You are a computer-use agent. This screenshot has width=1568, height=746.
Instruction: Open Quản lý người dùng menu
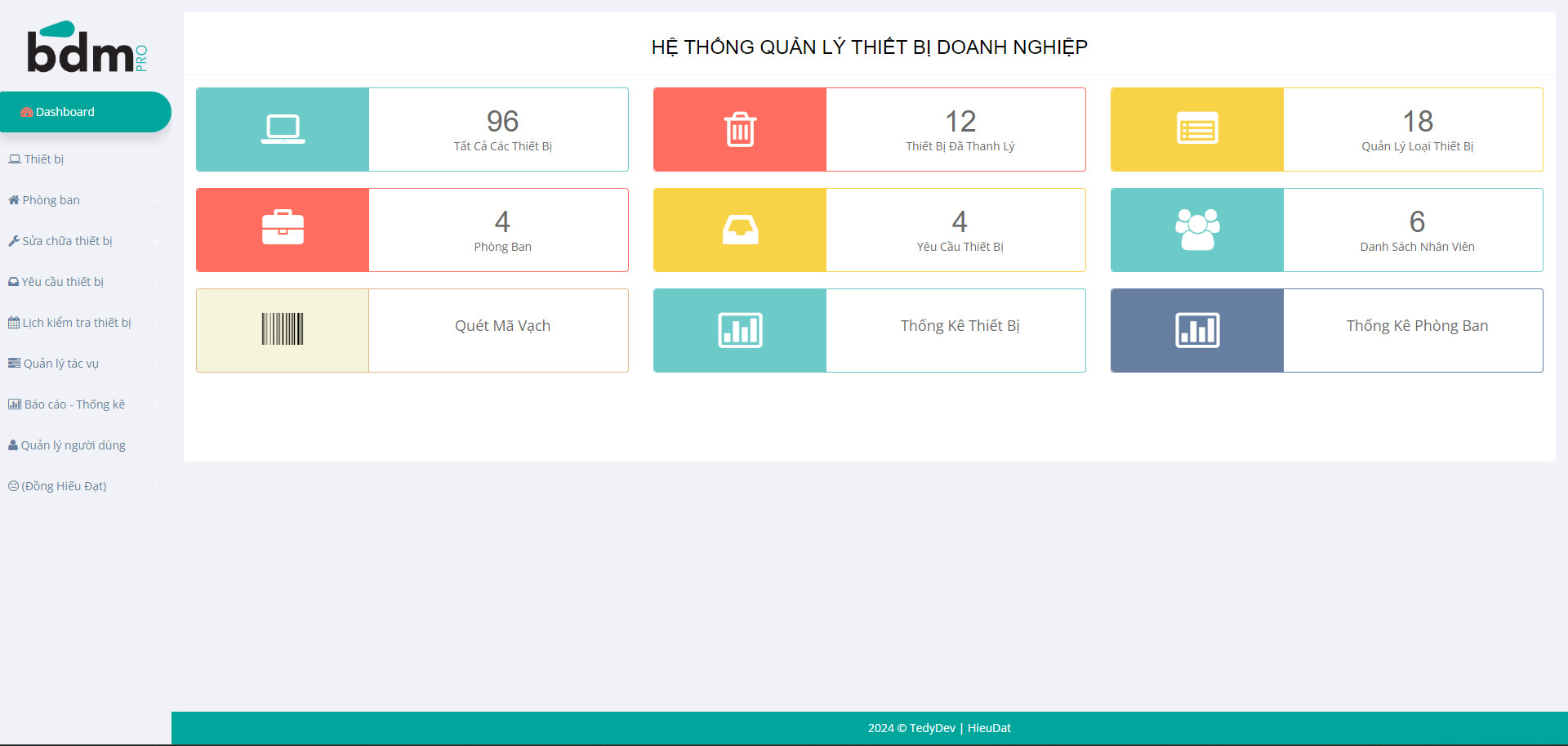[86, 445]
